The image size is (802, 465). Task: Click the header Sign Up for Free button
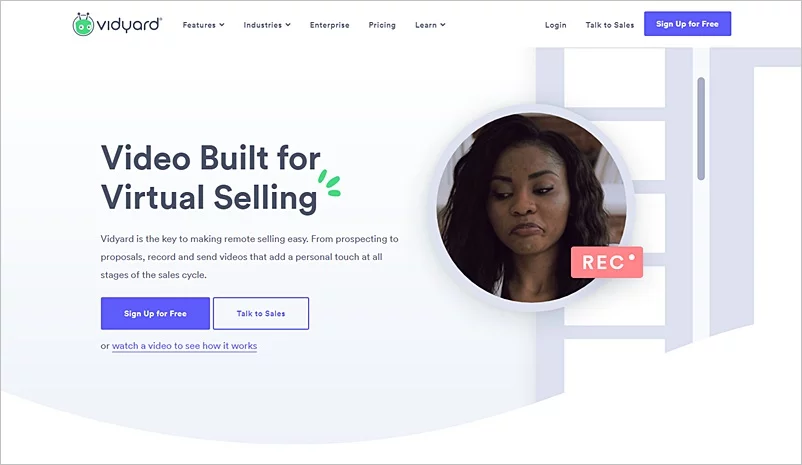(687, 24)
